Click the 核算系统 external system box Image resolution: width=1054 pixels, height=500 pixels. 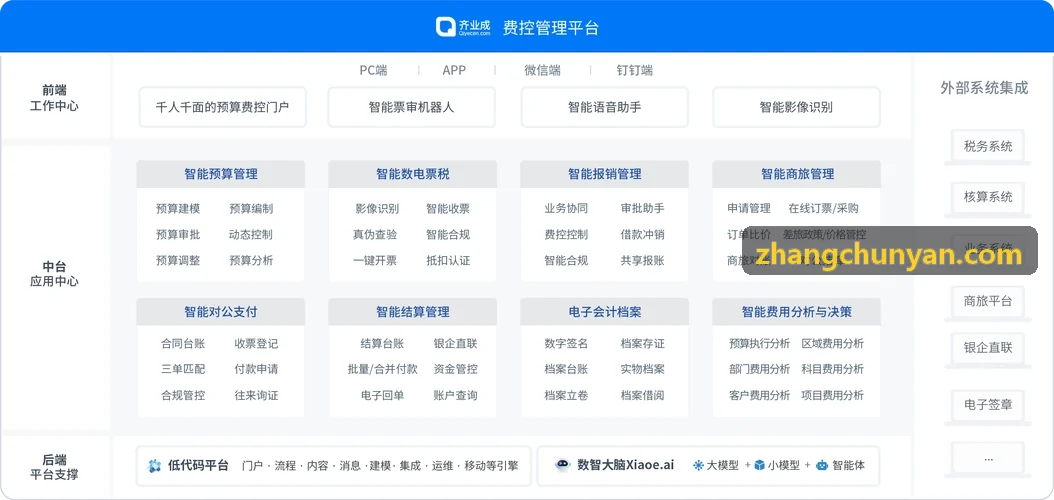tap(987, 197)
